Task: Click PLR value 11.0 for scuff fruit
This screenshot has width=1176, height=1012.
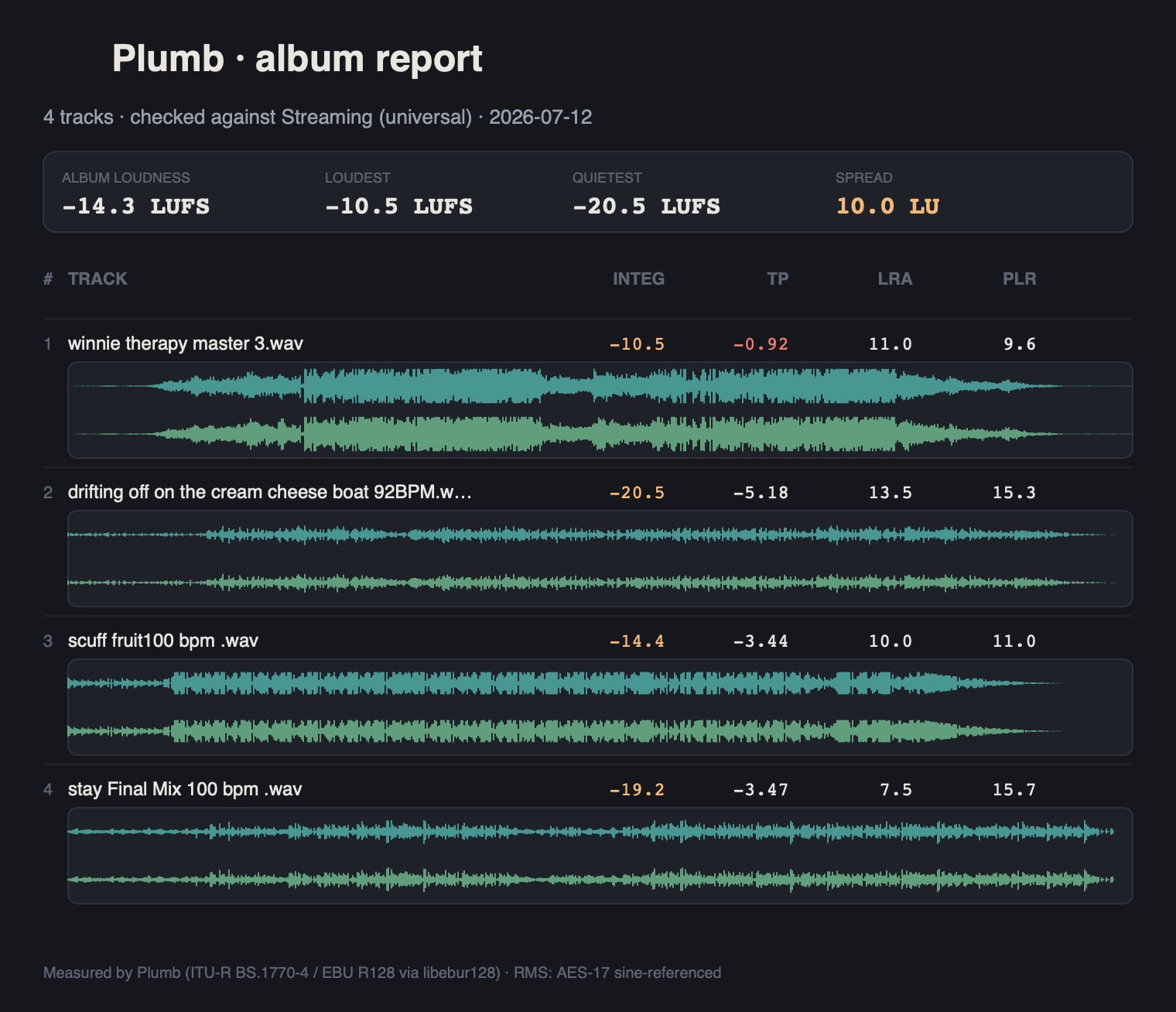Action: 1014,641
